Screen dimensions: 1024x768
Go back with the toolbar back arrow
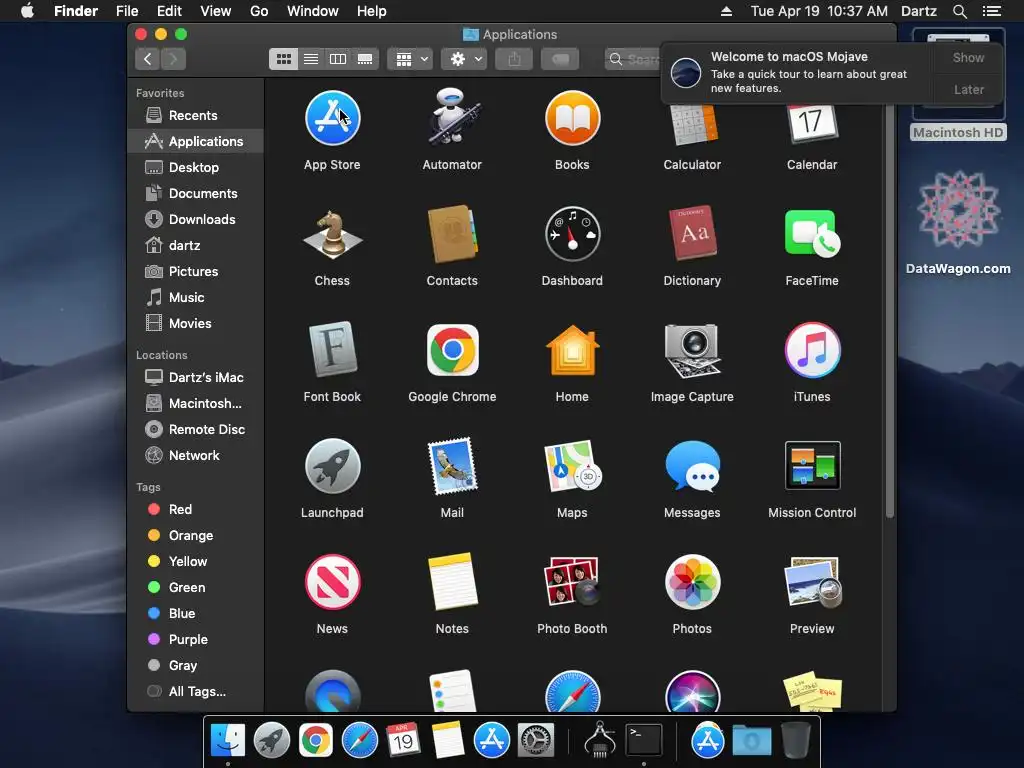tap(148, 59)
